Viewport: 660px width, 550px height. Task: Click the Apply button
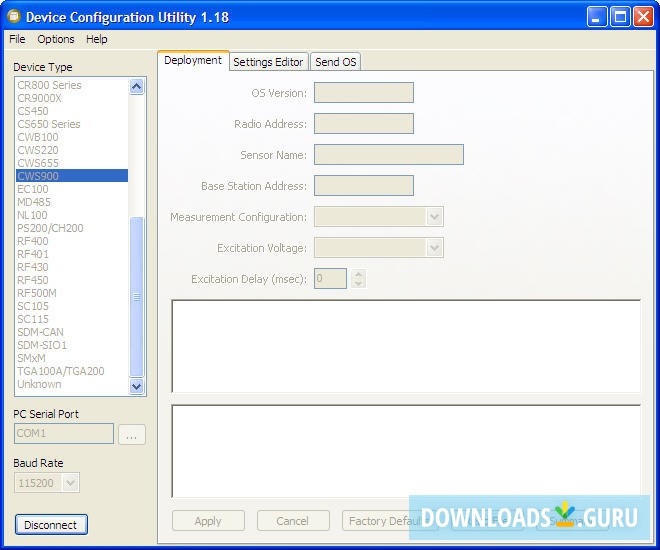click(x=208, y=521)
